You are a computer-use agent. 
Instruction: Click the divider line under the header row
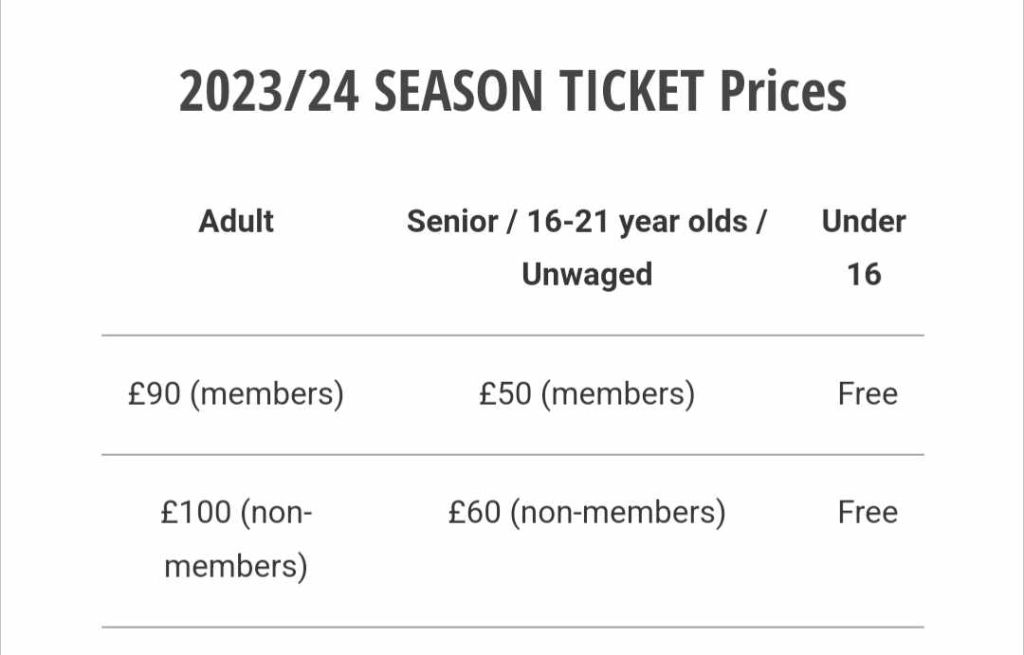pyautogui.click(x=512, y=335)
